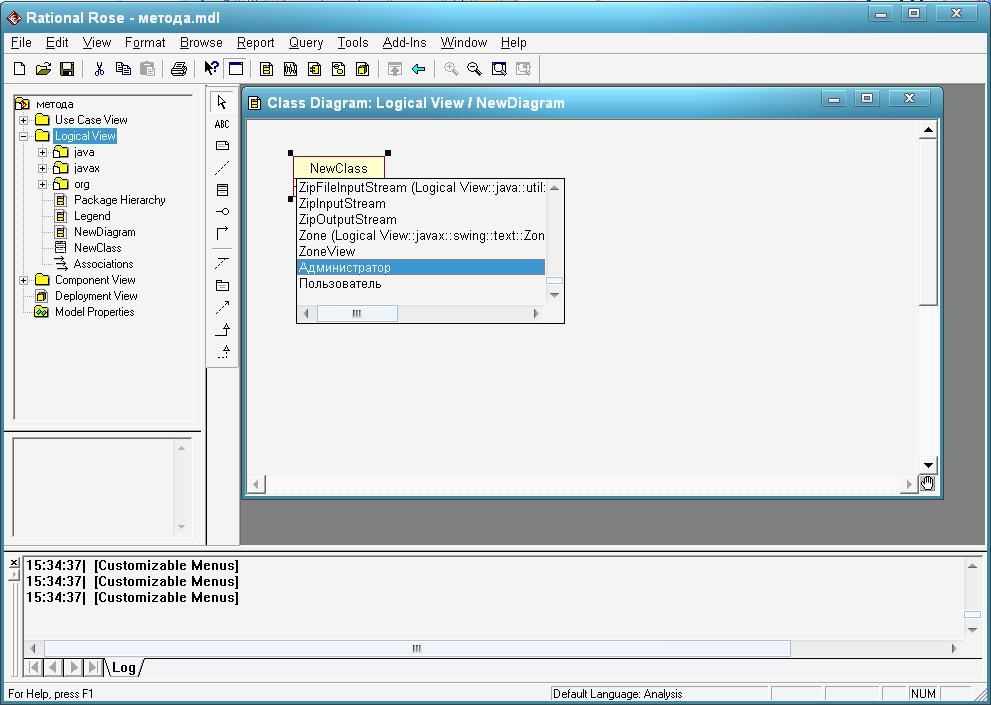The width and height of the screenshot is (991, 705).
Task: Open the Report menu
Action: pyautogui.click(x=255, y=42)
